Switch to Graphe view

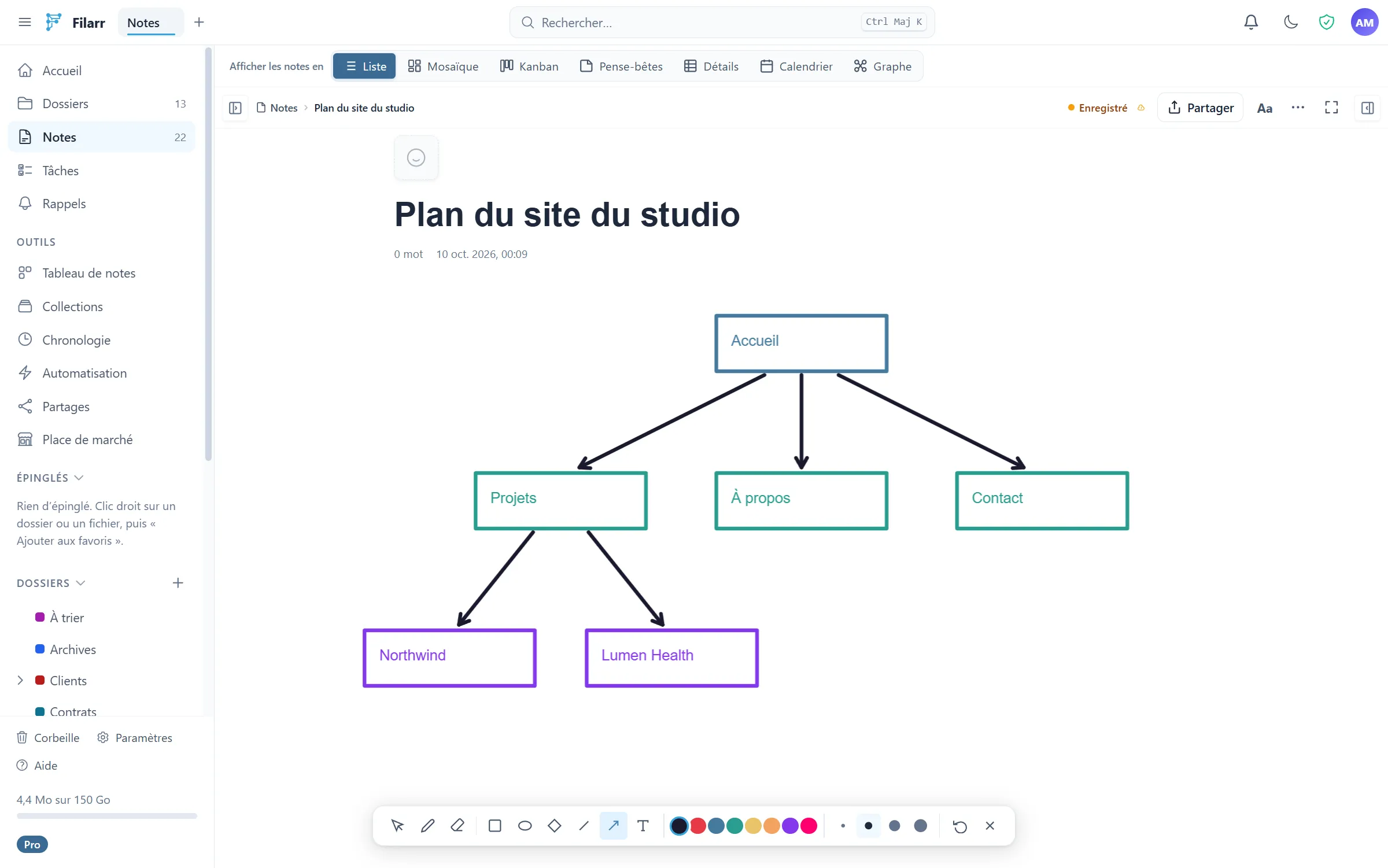pyautogui.click(x=883, y=67)
